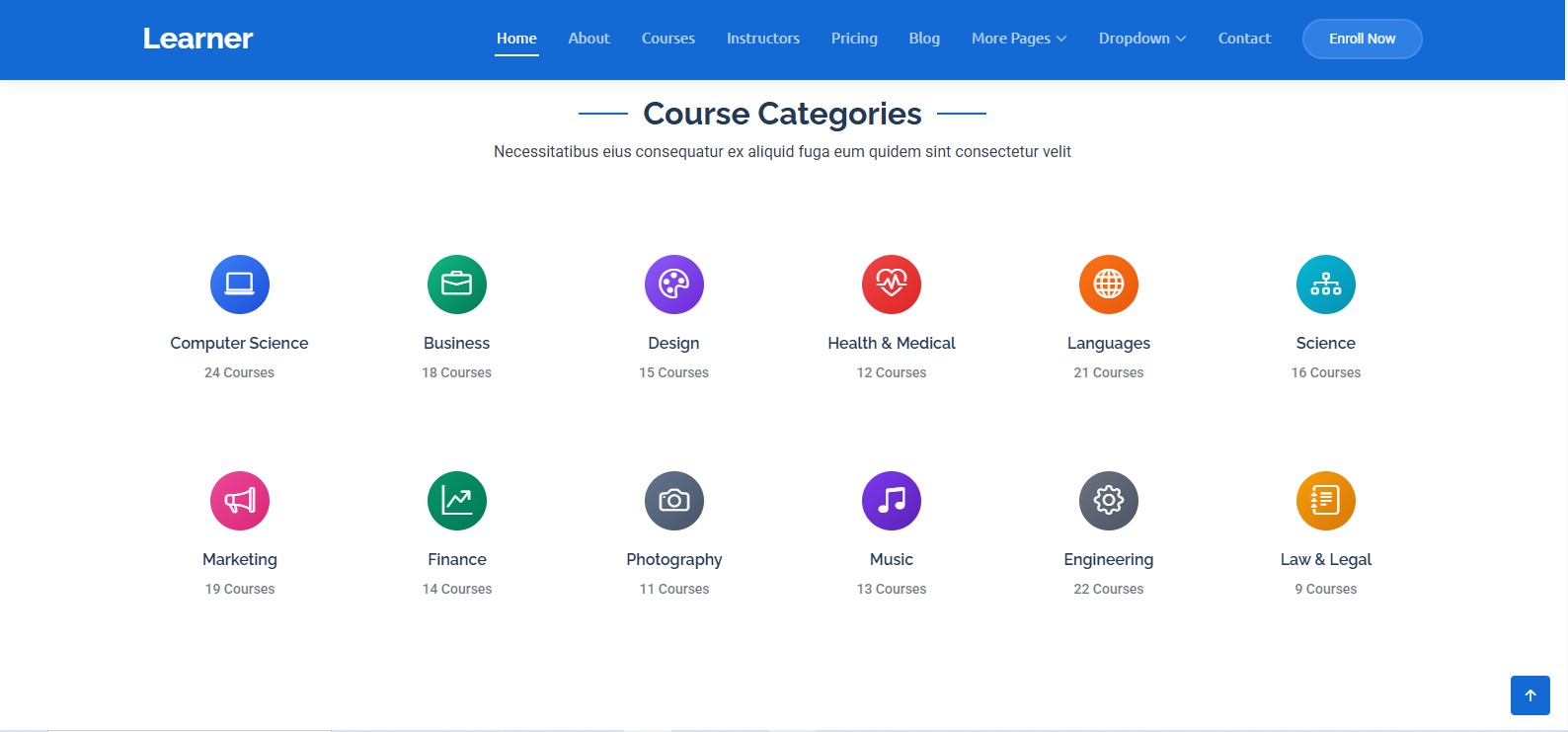Click the Marketing megaphone icon
The width and height of the screenshot is (1568, 732).
[239, 501]
